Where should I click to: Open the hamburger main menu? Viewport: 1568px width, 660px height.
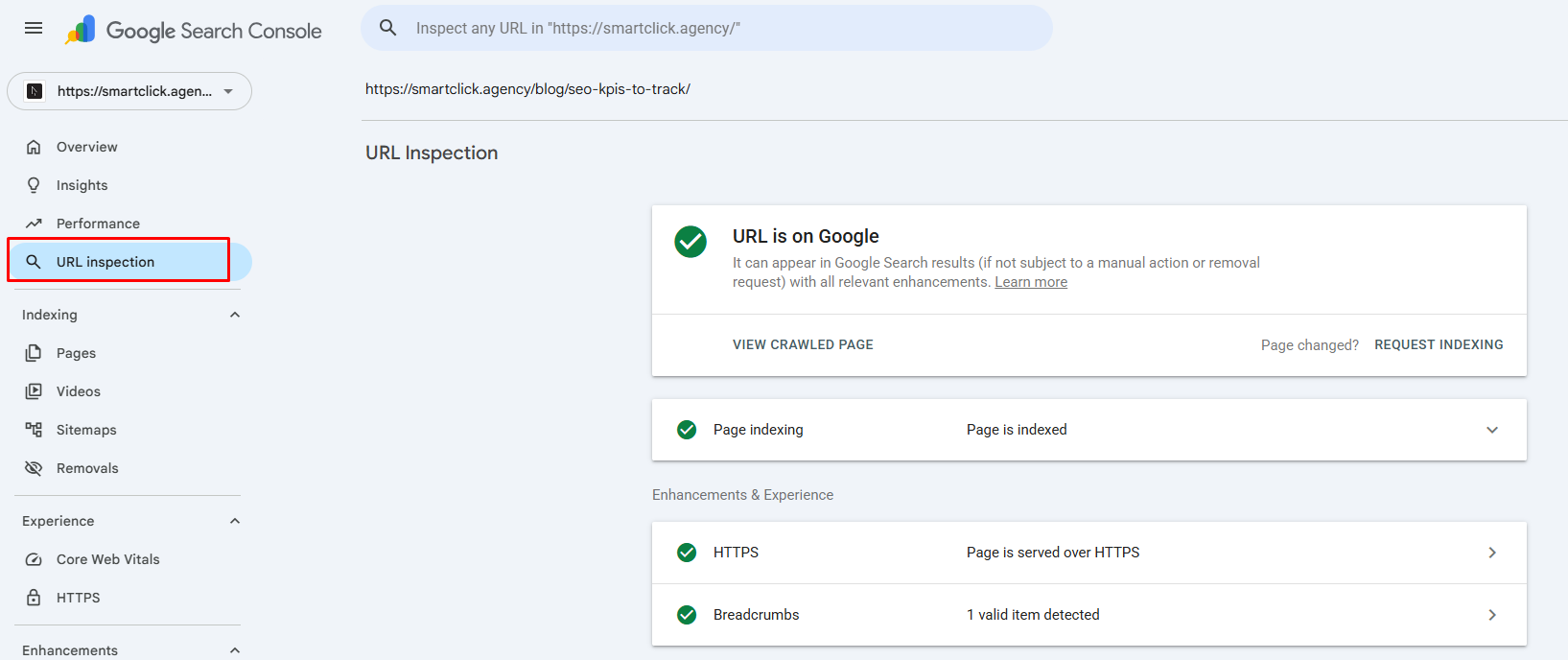coord(34,28)
